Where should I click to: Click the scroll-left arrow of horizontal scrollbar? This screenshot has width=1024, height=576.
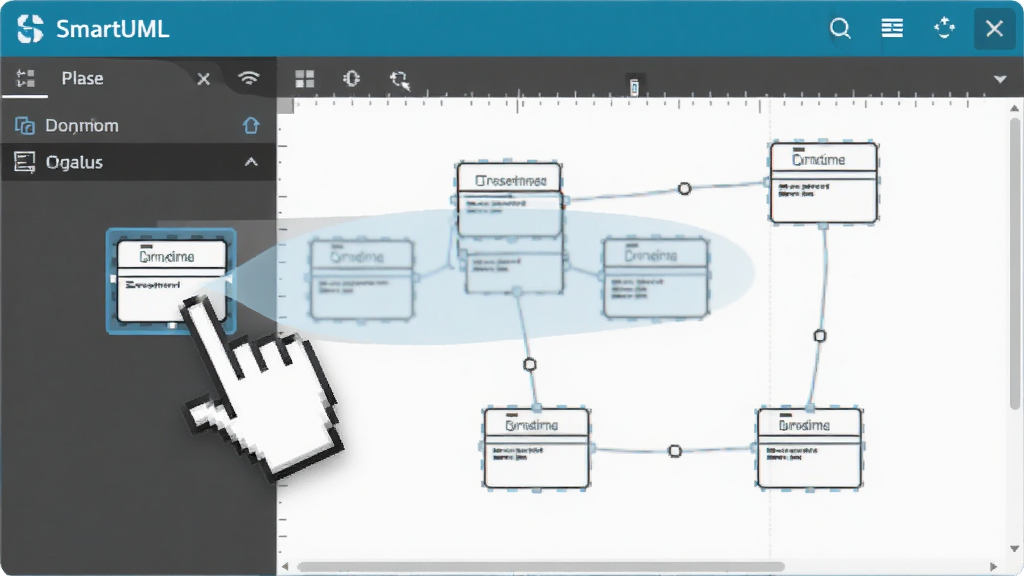[x=285, y=567]
